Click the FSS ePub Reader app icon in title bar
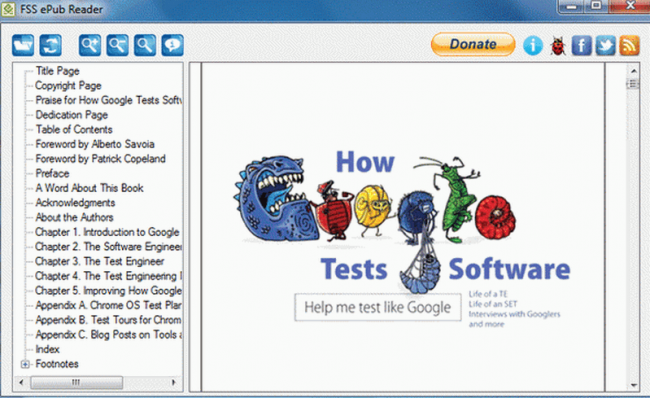Screen dimensions: 650x398 pyautogui.click(x=8, y=9)
